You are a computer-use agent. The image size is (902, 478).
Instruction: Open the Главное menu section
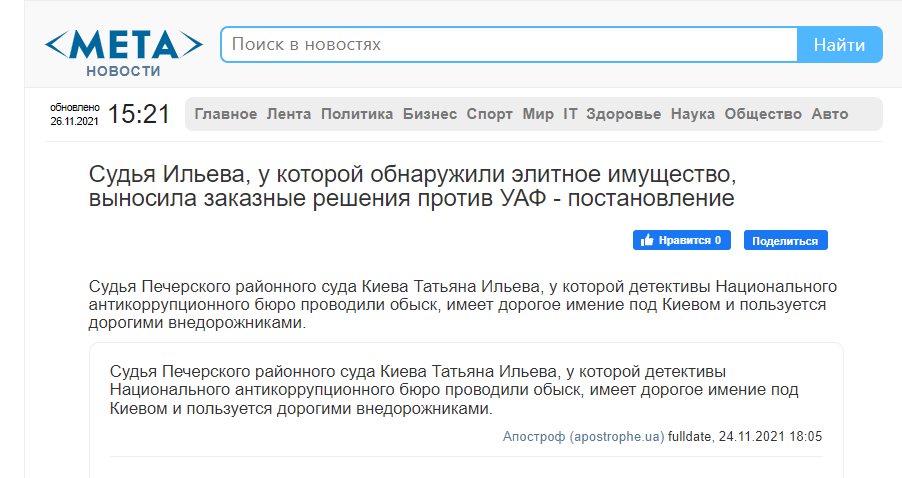(x=225, y=114)
